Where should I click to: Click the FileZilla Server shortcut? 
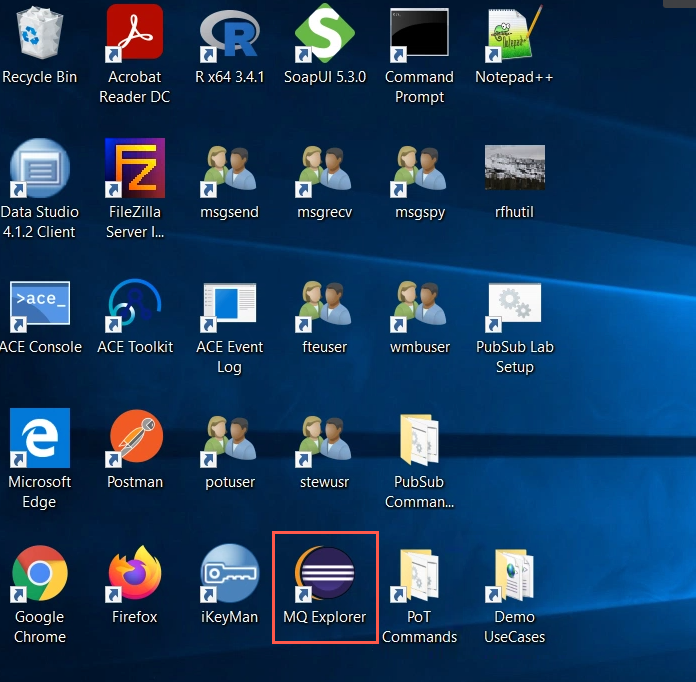[134, 168]
